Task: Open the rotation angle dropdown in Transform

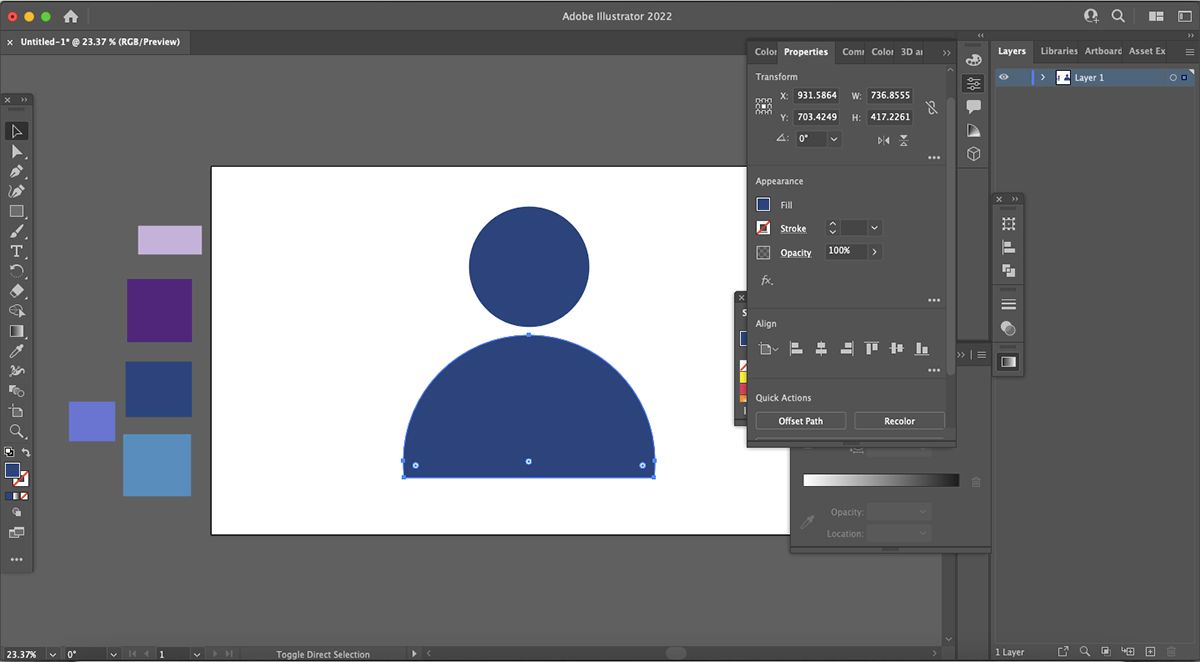Action: coord(834,139)
